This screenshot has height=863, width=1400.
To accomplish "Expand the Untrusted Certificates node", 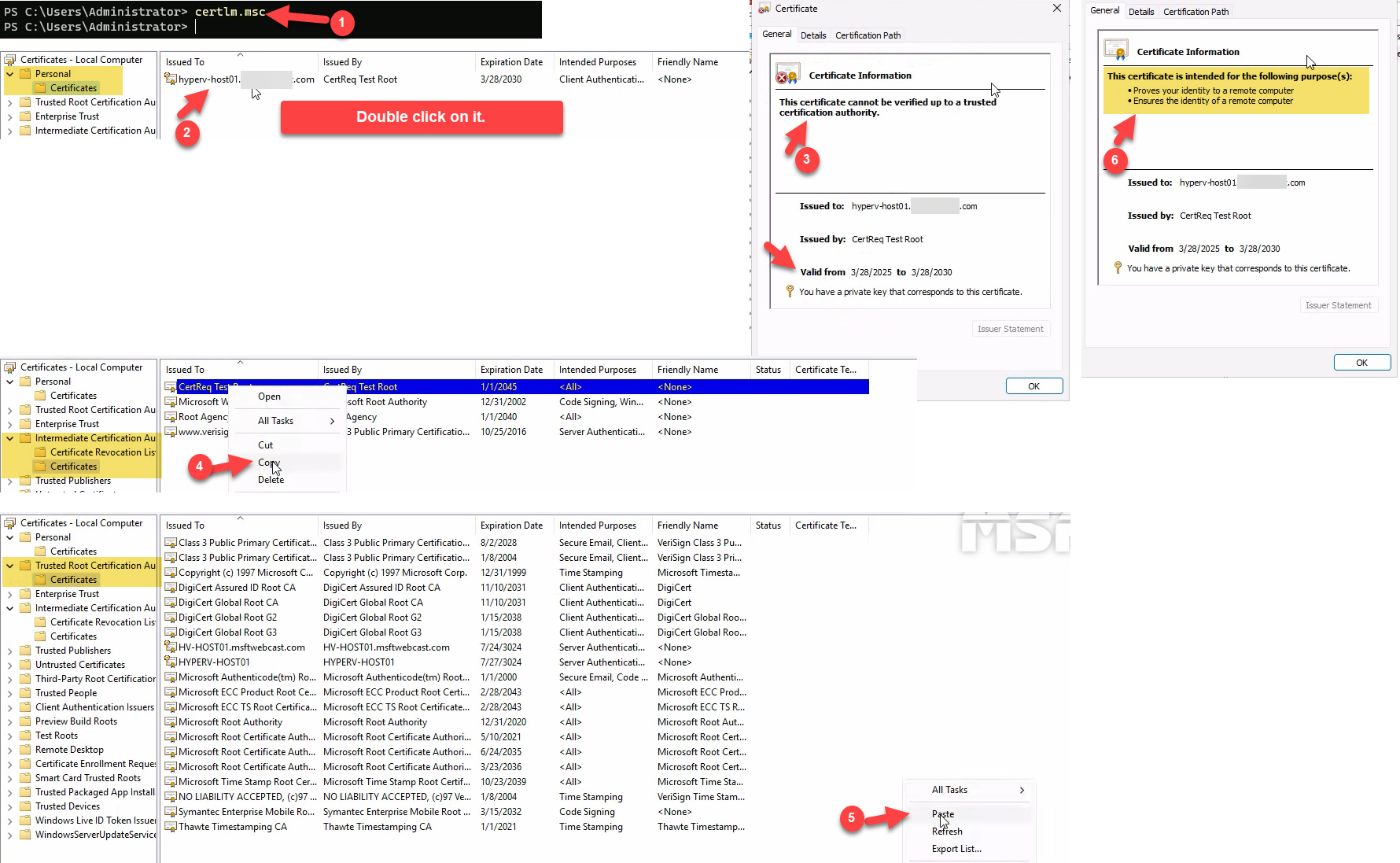I will [x=9, y=665].
